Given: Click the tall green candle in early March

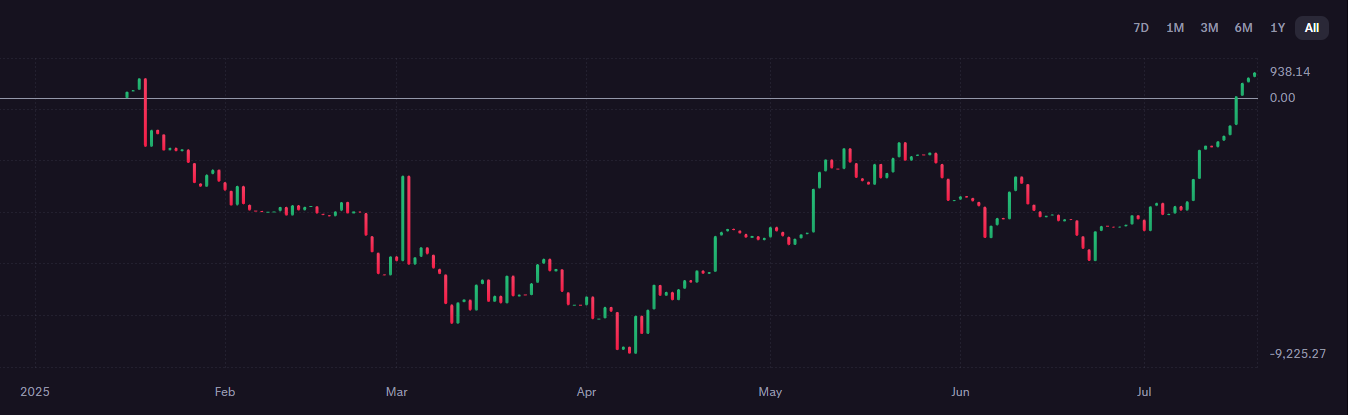Looking at the screenshot, I should (x=404, y=218).
